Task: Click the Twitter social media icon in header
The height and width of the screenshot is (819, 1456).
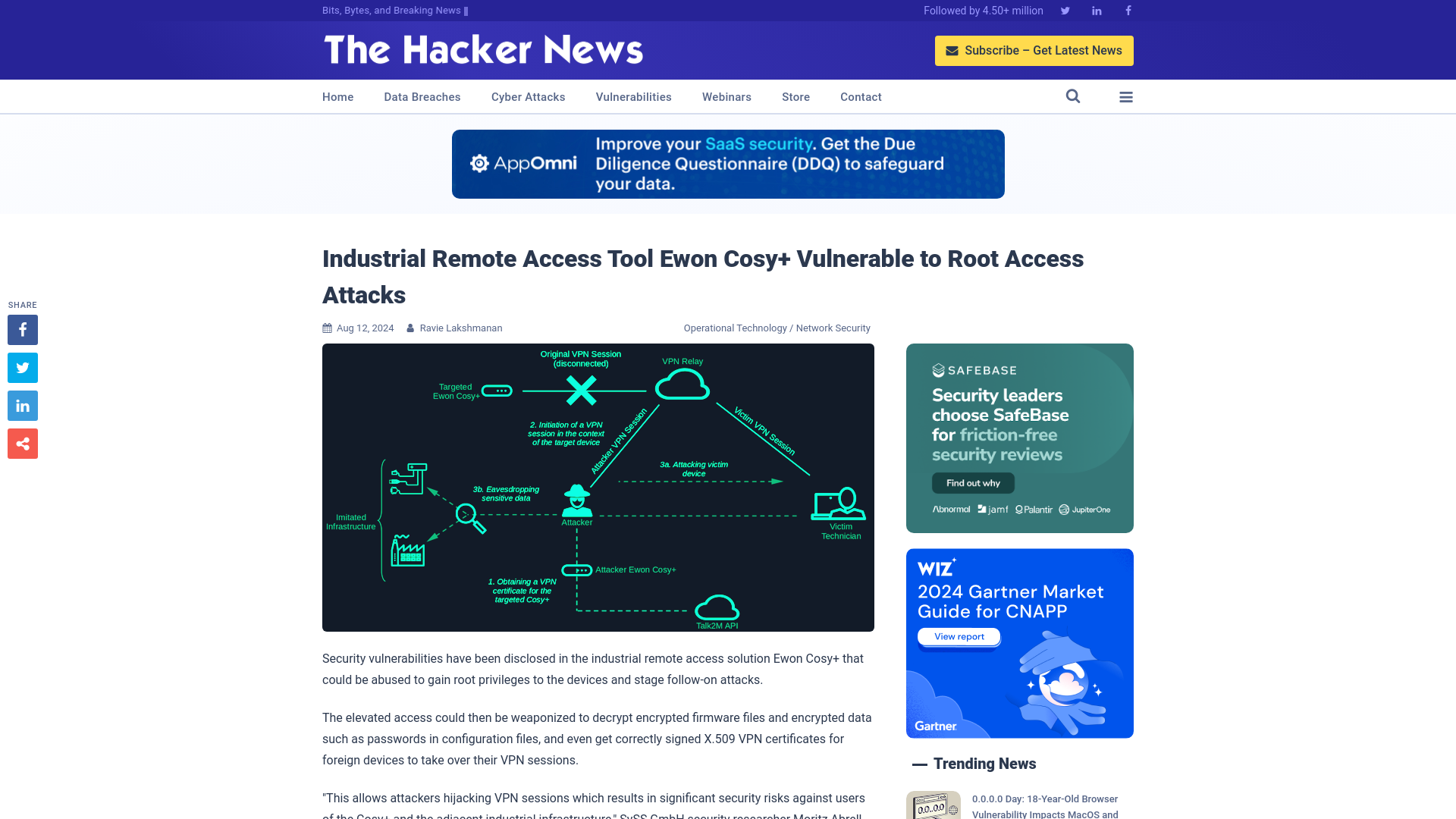Action: [1065, 10]
